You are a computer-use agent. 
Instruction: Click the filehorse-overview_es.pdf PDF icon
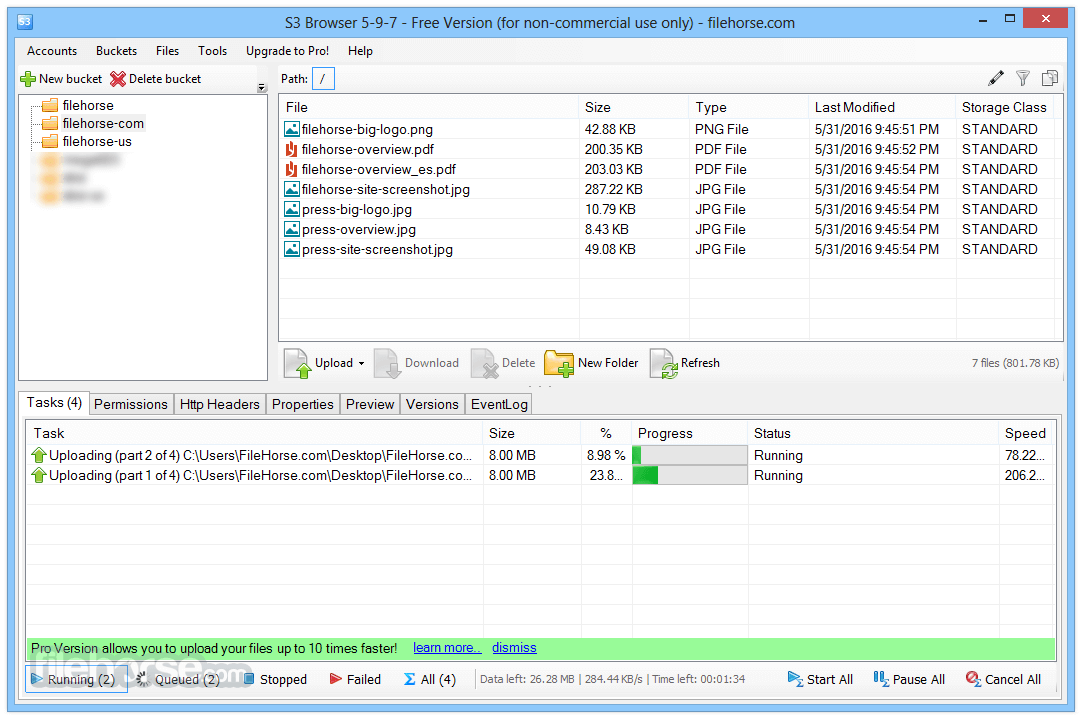point(292,169)
